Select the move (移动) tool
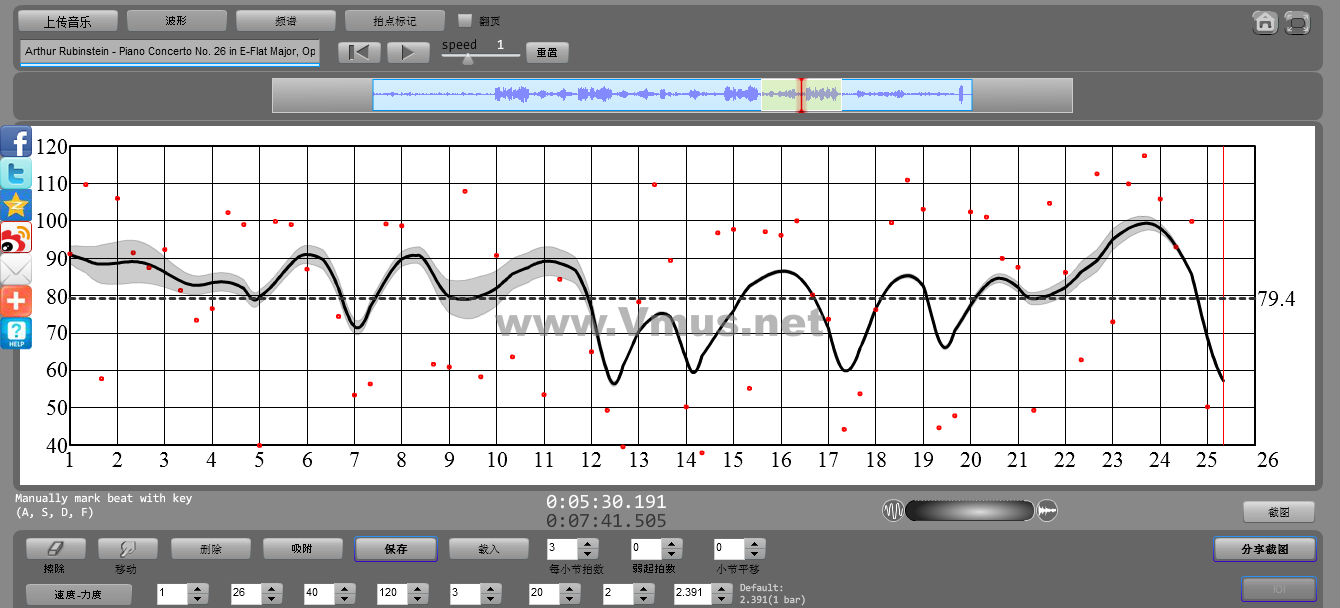This screenshot has height=608, width=1340. point(127,548)
